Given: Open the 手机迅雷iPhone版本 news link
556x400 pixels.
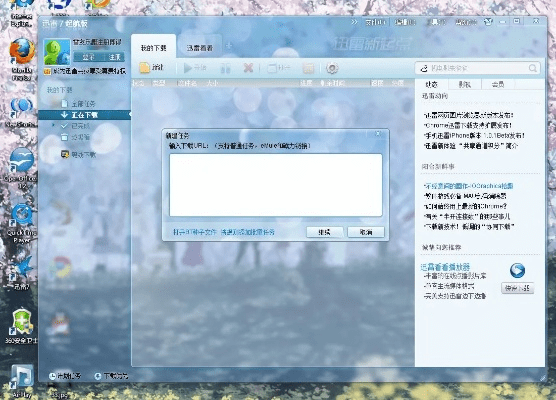Looking at the screenshot, I should click(474, 135).
